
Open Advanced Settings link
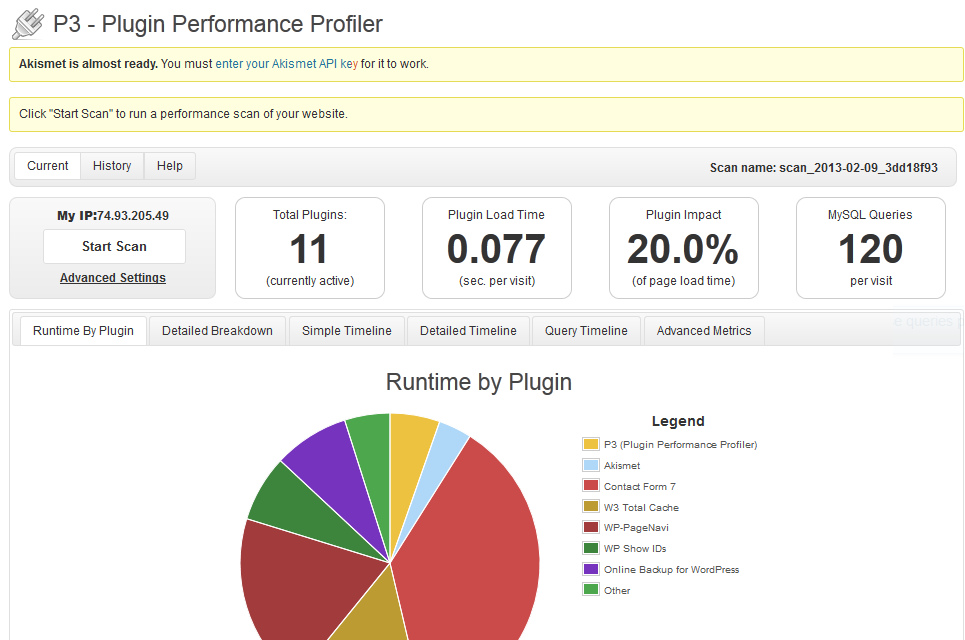113,278
